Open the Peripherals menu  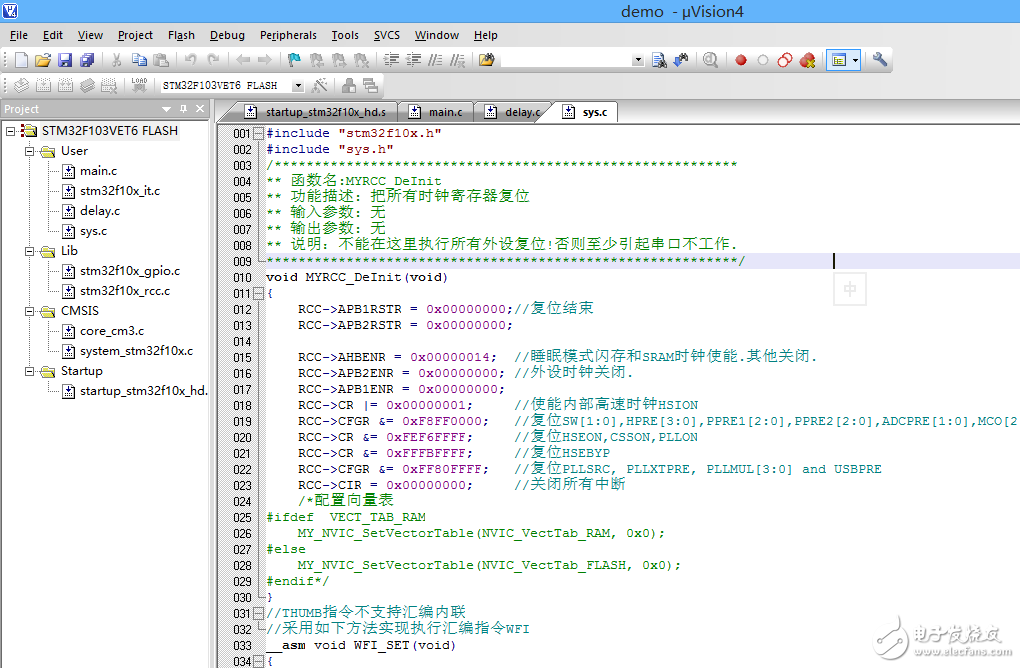click(288, 35)
